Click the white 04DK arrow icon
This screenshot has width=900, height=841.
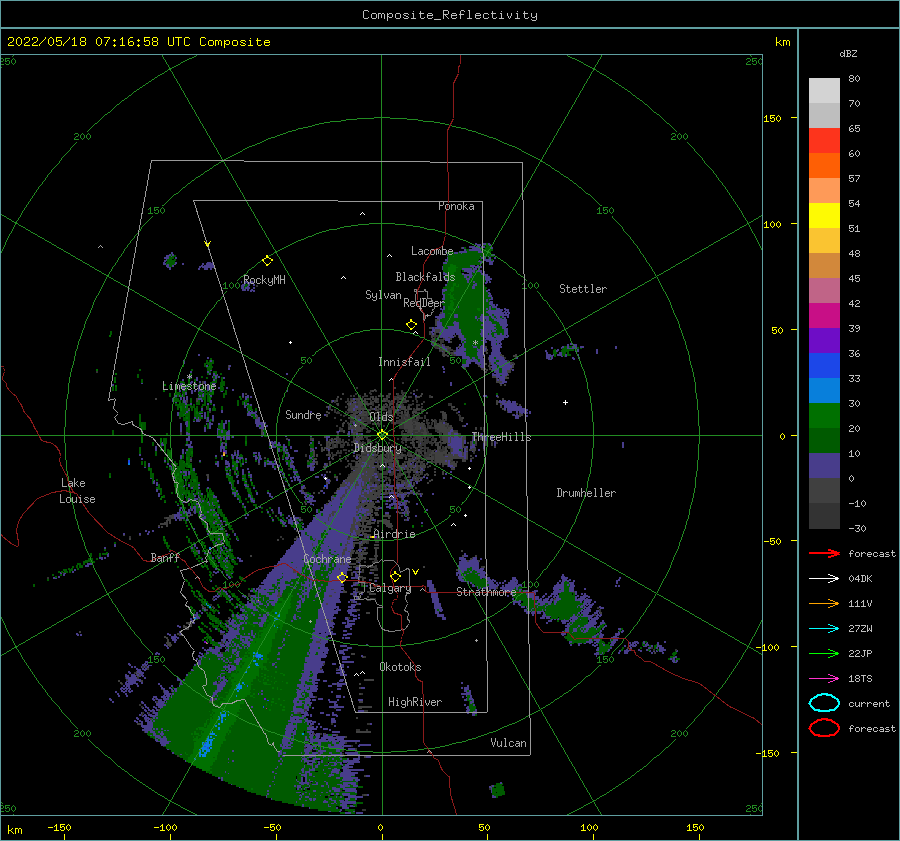(x=824, y=578)
